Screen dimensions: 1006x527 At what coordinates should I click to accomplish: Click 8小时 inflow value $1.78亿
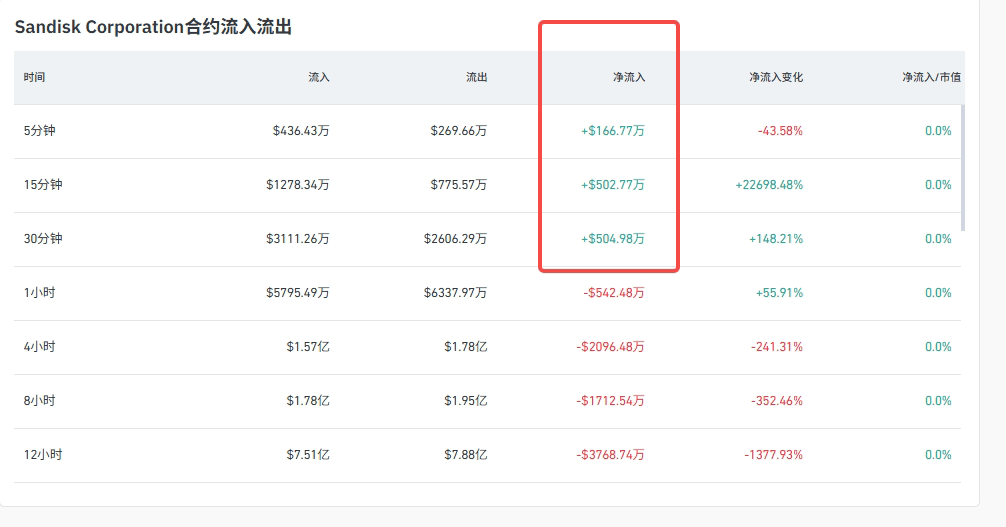pos(308,401)
